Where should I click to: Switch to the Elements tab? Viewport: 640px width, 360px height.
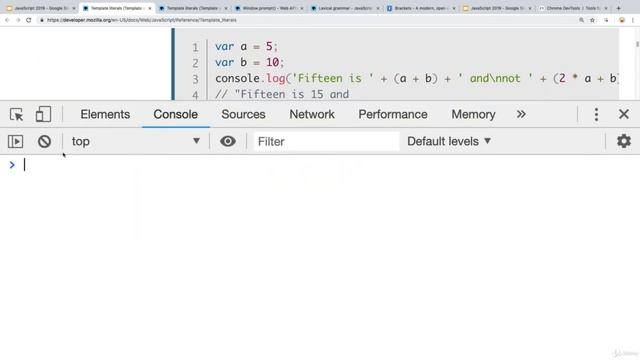[x=105, y=115]
